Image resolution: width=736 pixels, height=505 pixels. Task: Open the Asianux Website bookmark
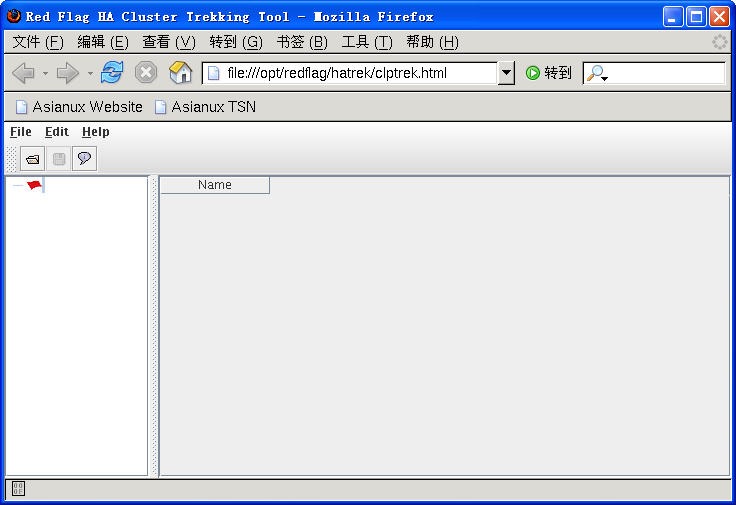pos(79,107)
